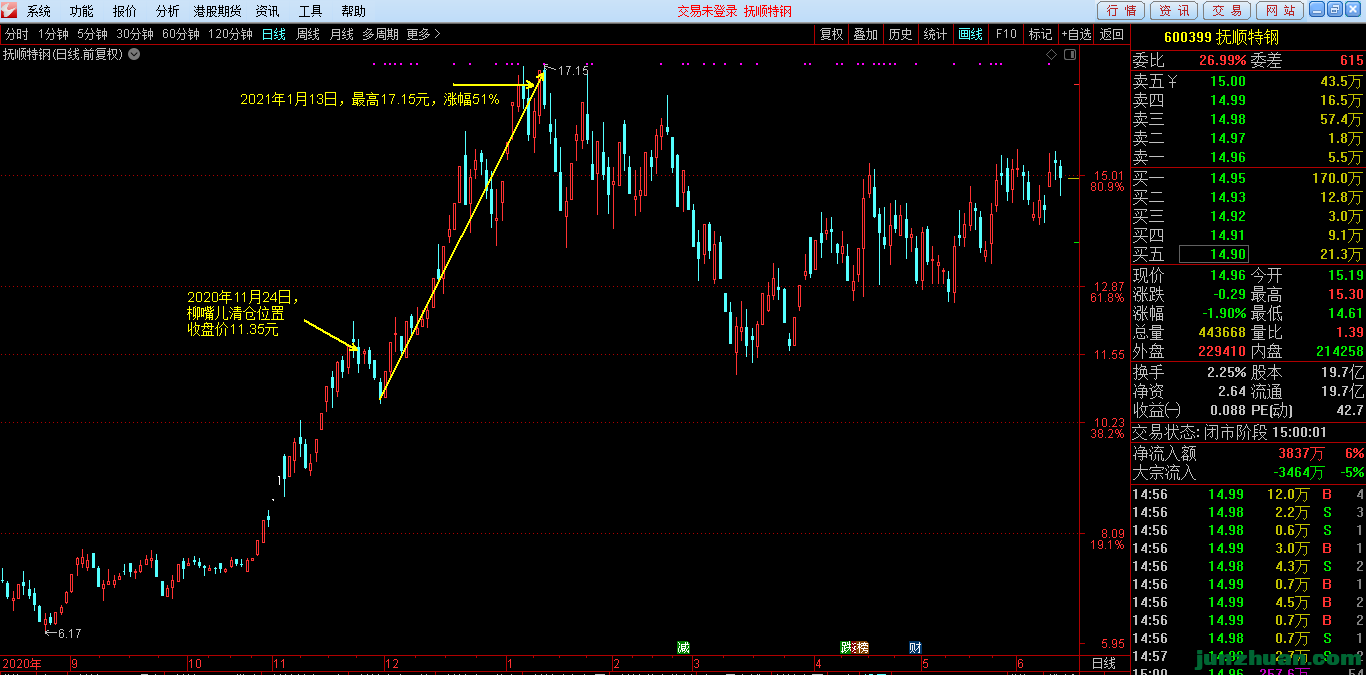Click the green 减 event marker
Viewport: 1366px width, 675px height.
click(x=683, y=647)
